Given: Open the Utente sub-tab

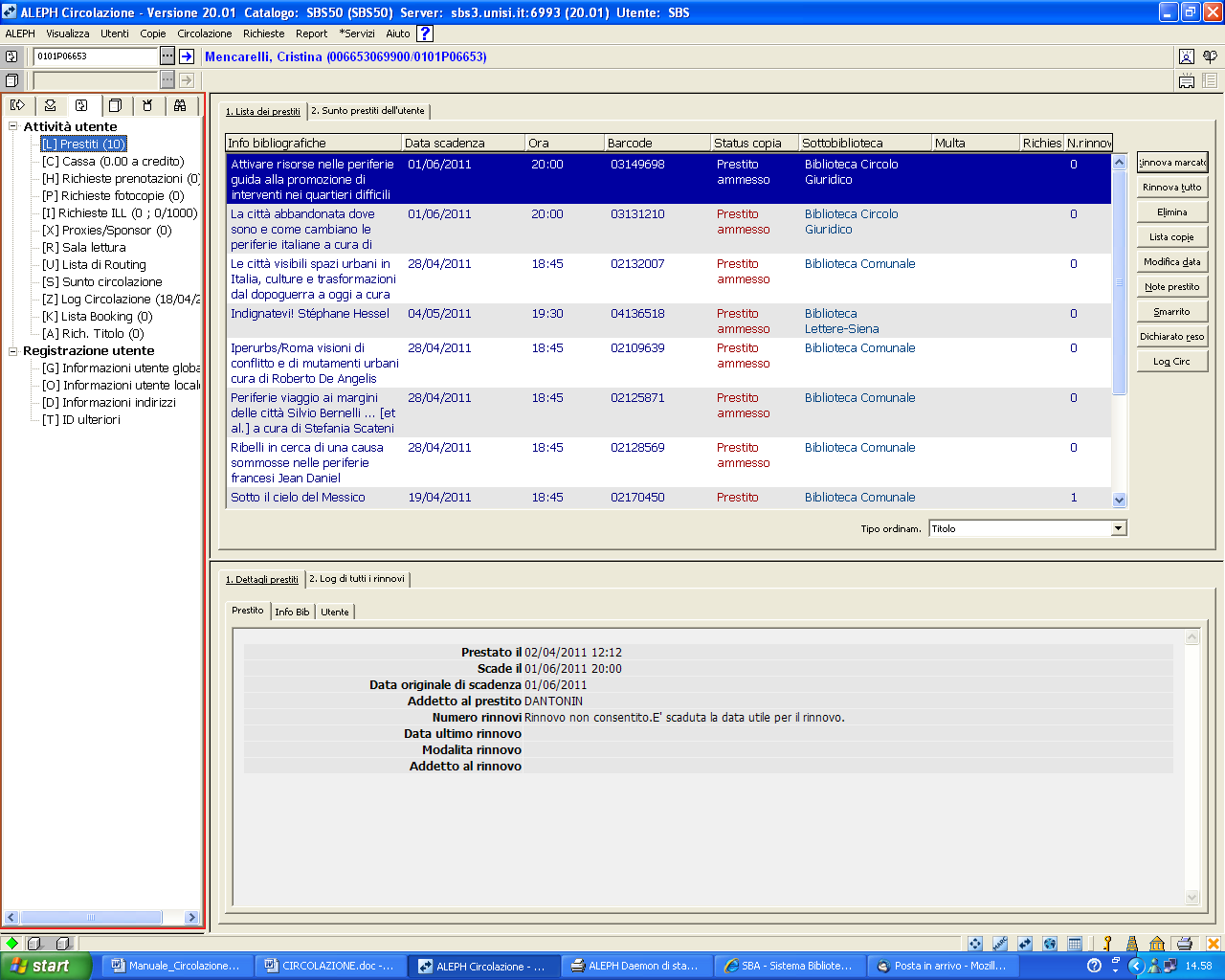Looking at the screenshot, I should pyautogui.click(x=335, y=612).
